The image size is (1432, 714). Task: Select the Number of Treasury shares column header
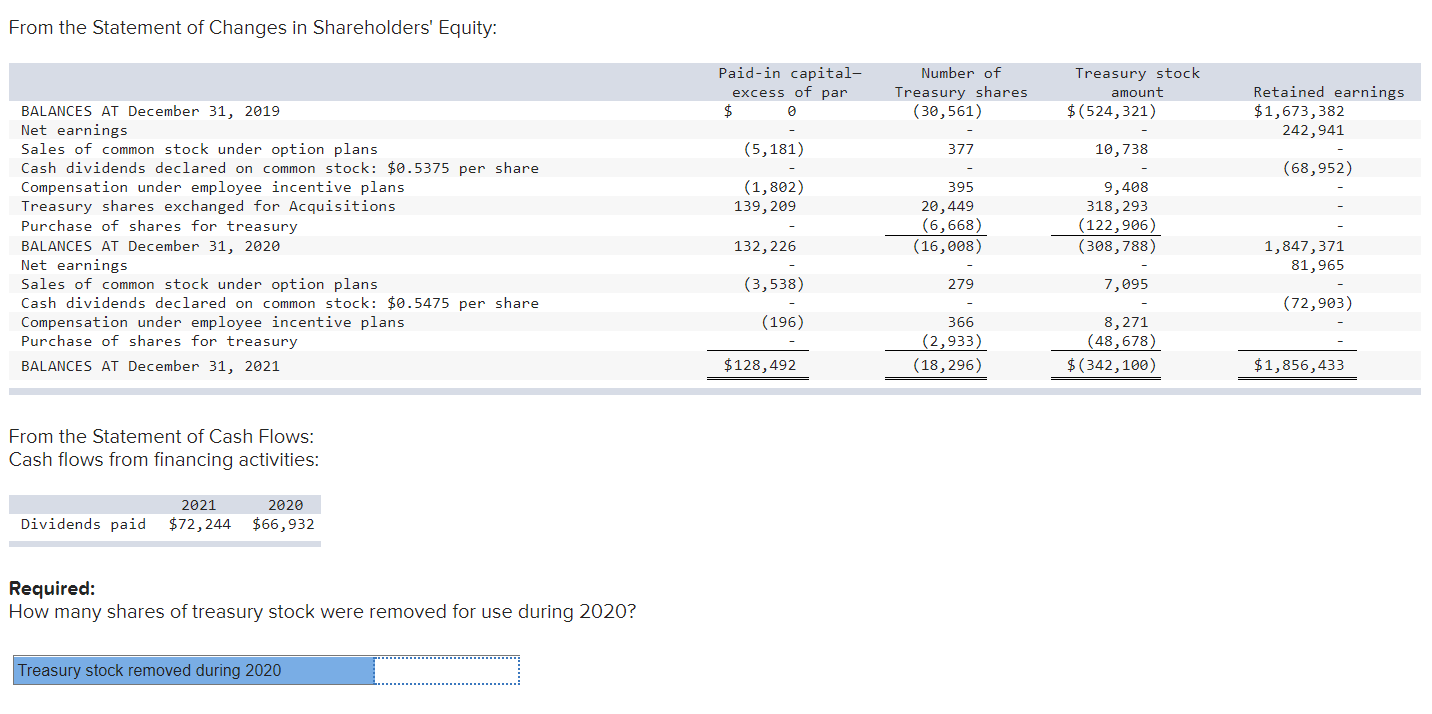pyautogui.click(x=960, y=80)
